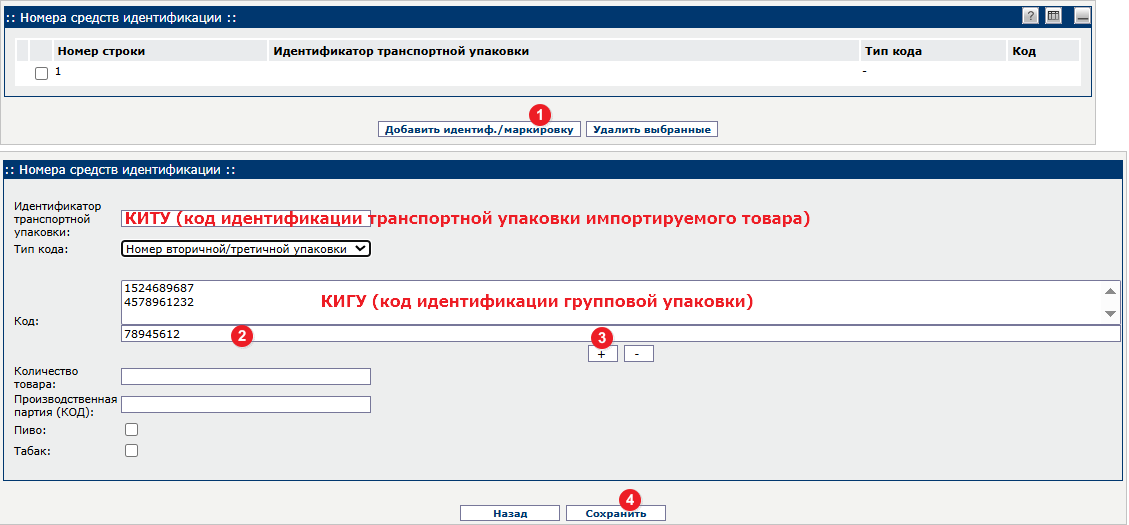This screenshot has height=525, width=1129.
Task: Click Идентификатор транспортной упаковки column header
Action: coord(400,51)
